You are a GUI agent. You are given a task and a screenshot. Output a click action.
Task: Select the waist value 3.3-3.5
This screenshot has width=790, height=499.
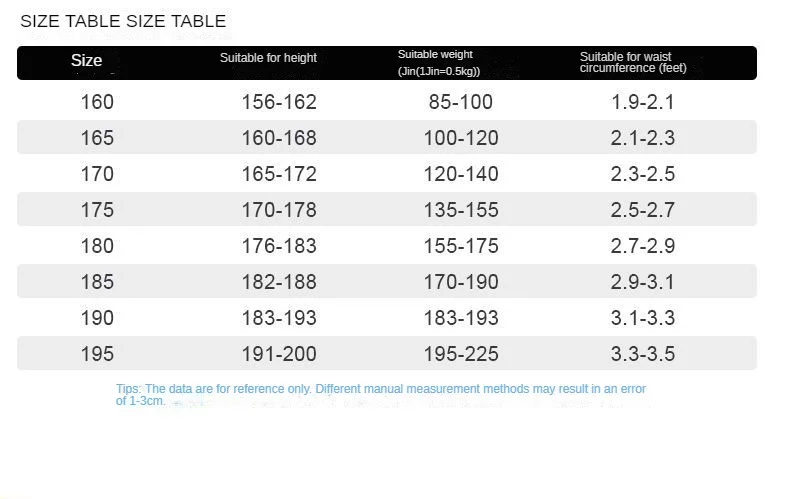pos(643,354)
